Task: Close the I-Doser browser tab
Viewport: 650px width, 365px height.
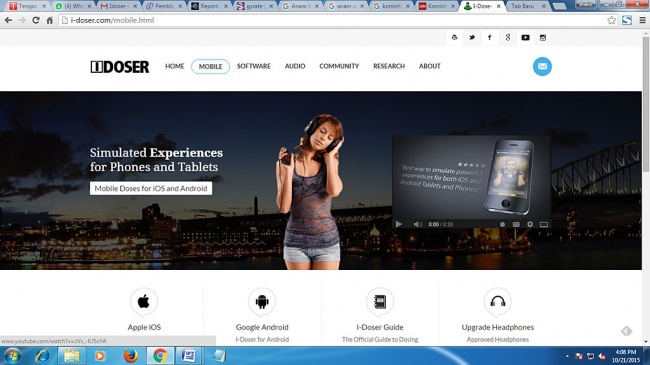Action: coord(499,6)
